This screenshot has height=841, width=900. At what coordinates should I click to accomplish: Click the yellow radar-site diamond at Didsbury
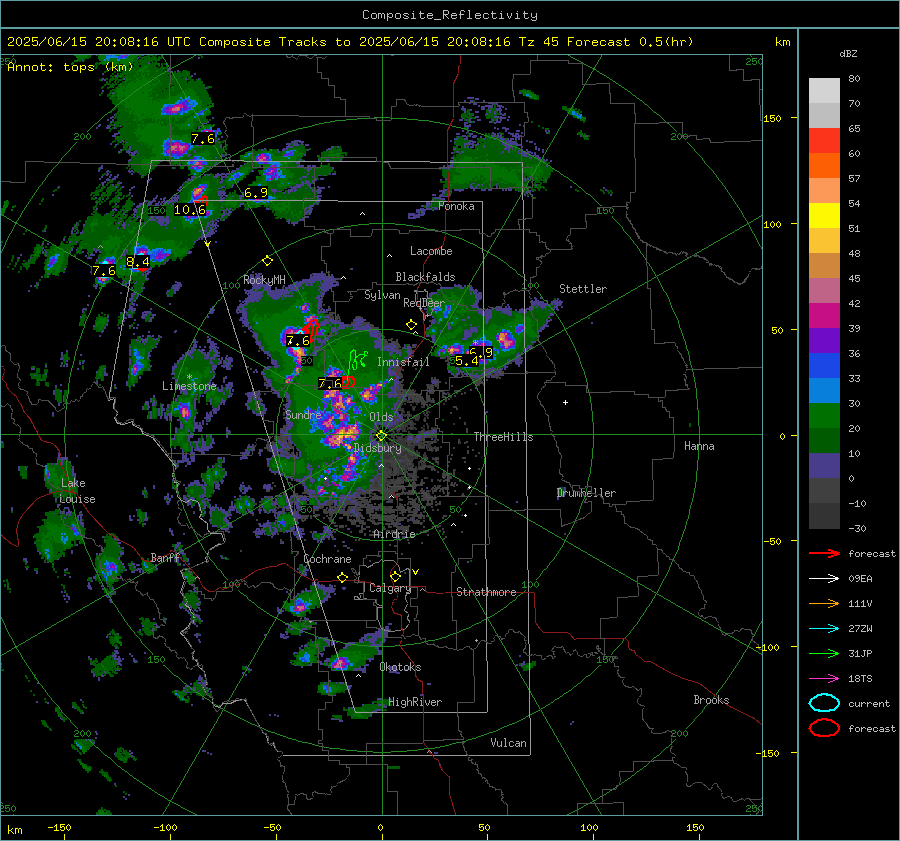point(381,436)
